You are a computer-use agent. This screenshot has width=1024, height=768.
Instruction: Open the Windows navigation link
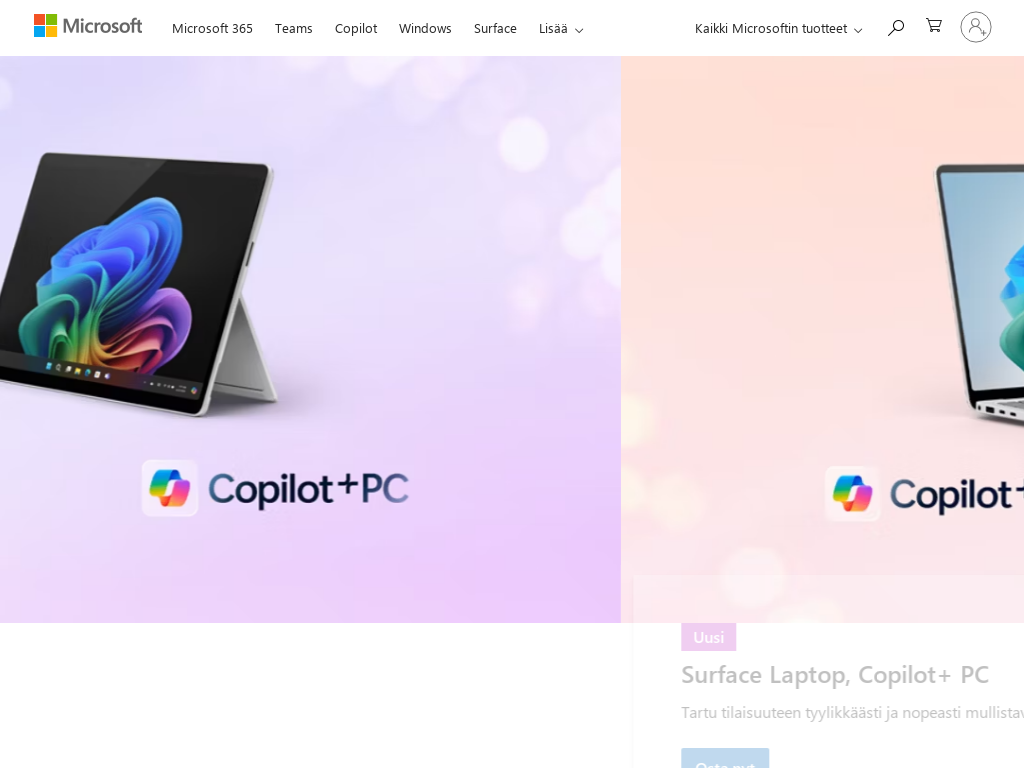click(x=425, y=29)
